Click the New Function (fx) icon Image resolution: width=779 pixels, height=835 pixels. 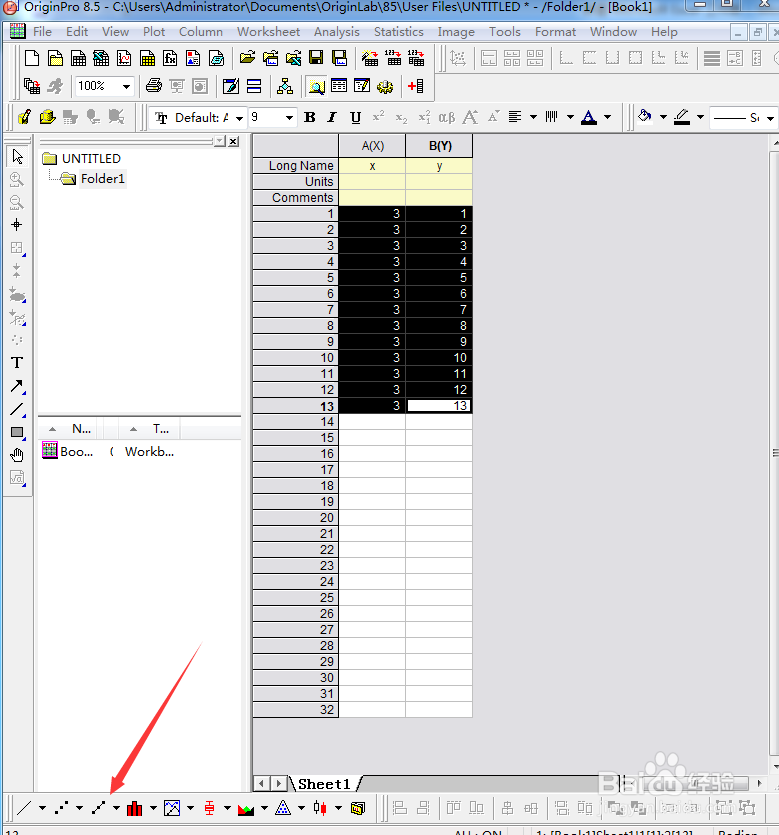[x=170, y=58]
